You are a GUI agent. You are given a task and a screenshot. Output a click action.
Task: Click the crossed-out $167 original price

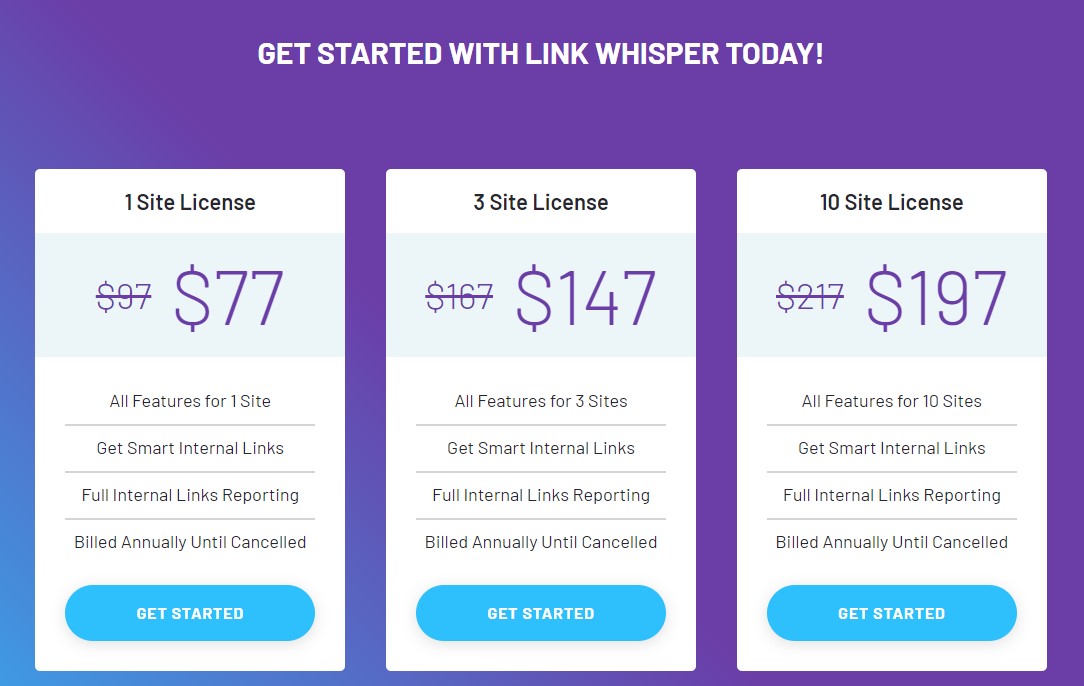[x=459, y=297]
